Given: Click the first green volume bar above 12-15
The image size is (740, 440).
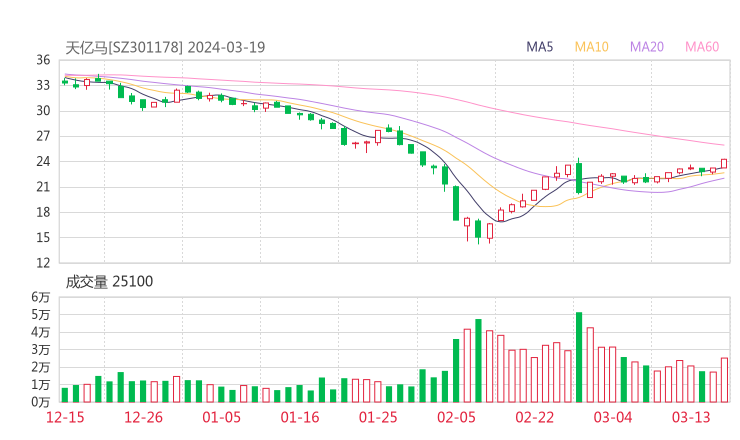Looking at the screenshot, I should point(65,395).
